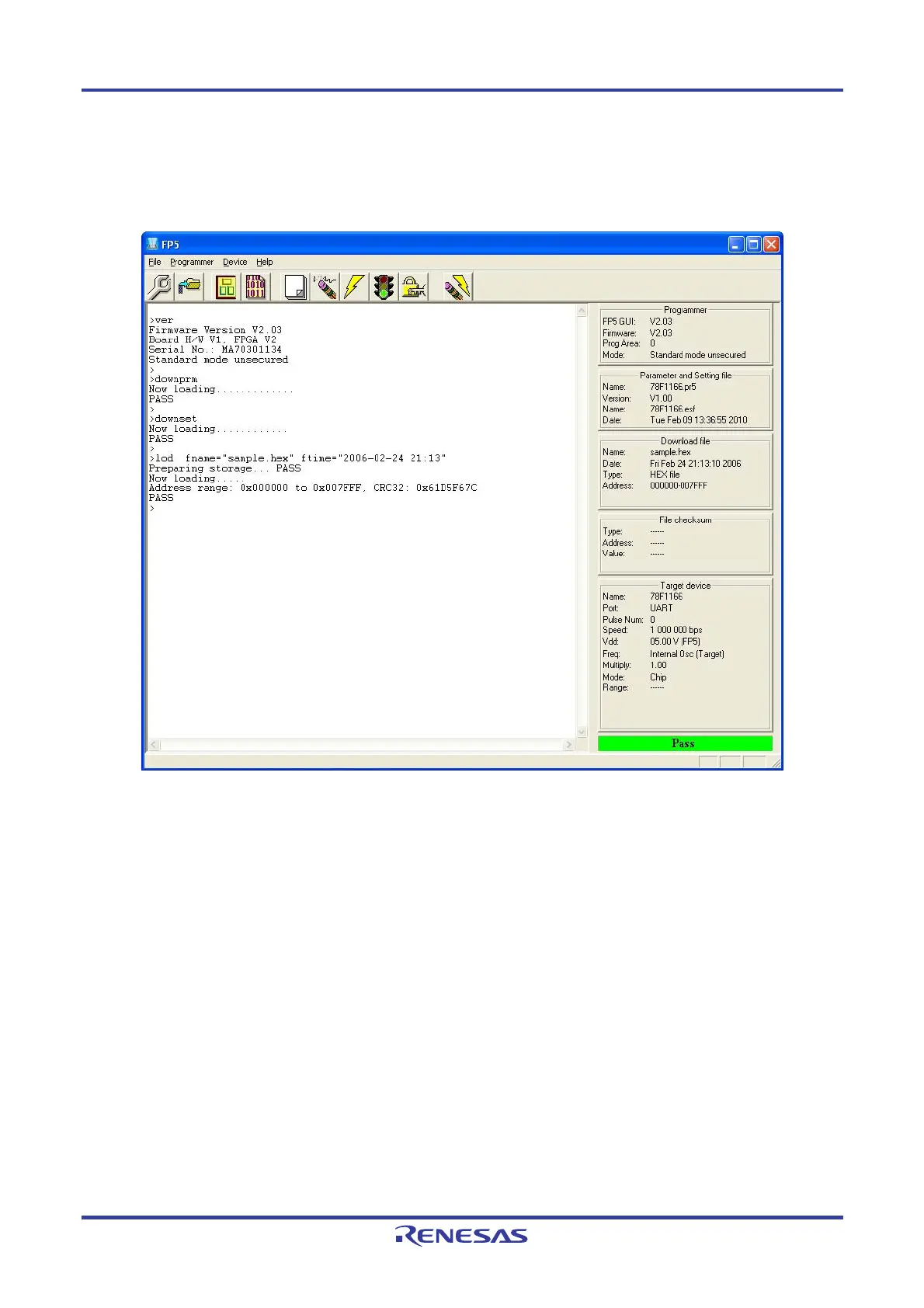
Task: Click the single lightning bolt Program icon
Action: coord(354,287)
